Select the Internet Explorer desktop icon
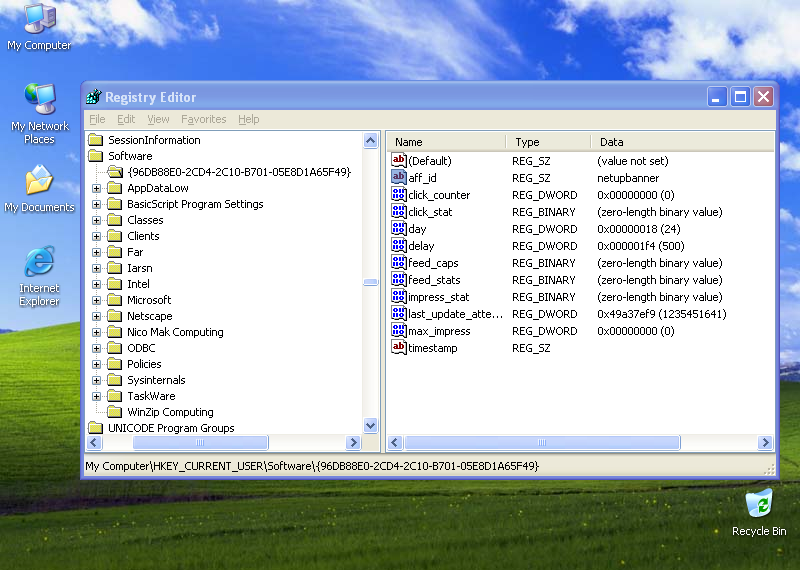The width and height of the screenshot is (800, 570). click(39, 263)
